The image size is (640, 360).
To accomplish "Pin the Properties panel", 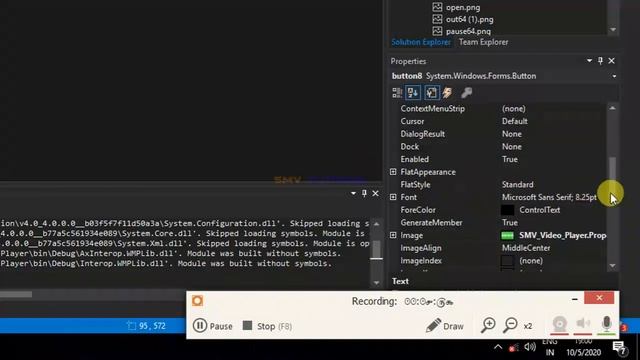I will (600, 61).
